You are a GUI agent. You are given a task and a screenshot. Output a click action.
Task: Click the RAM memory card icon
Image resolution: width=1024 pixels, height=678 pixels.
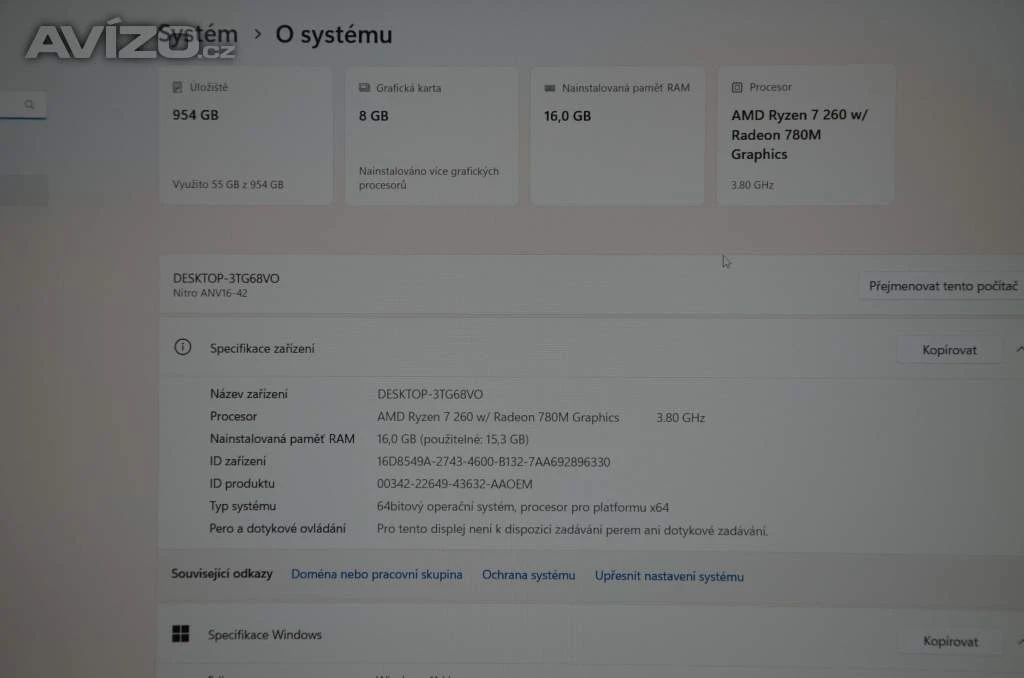pos(549,88)
